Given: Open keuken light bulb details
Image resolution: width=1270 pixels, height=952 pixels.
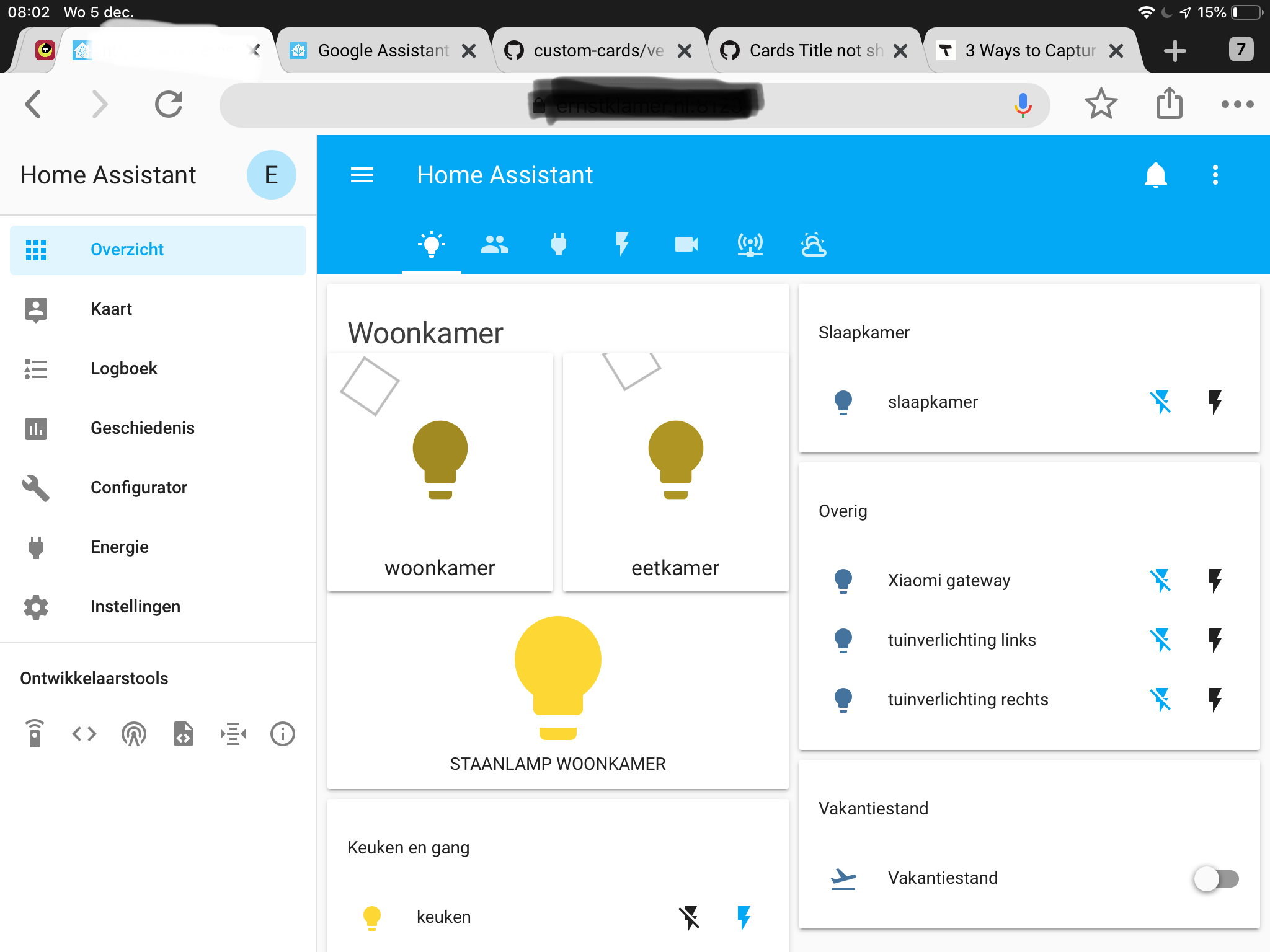Looking at the screenshot, I should click(x=372, y=917).
